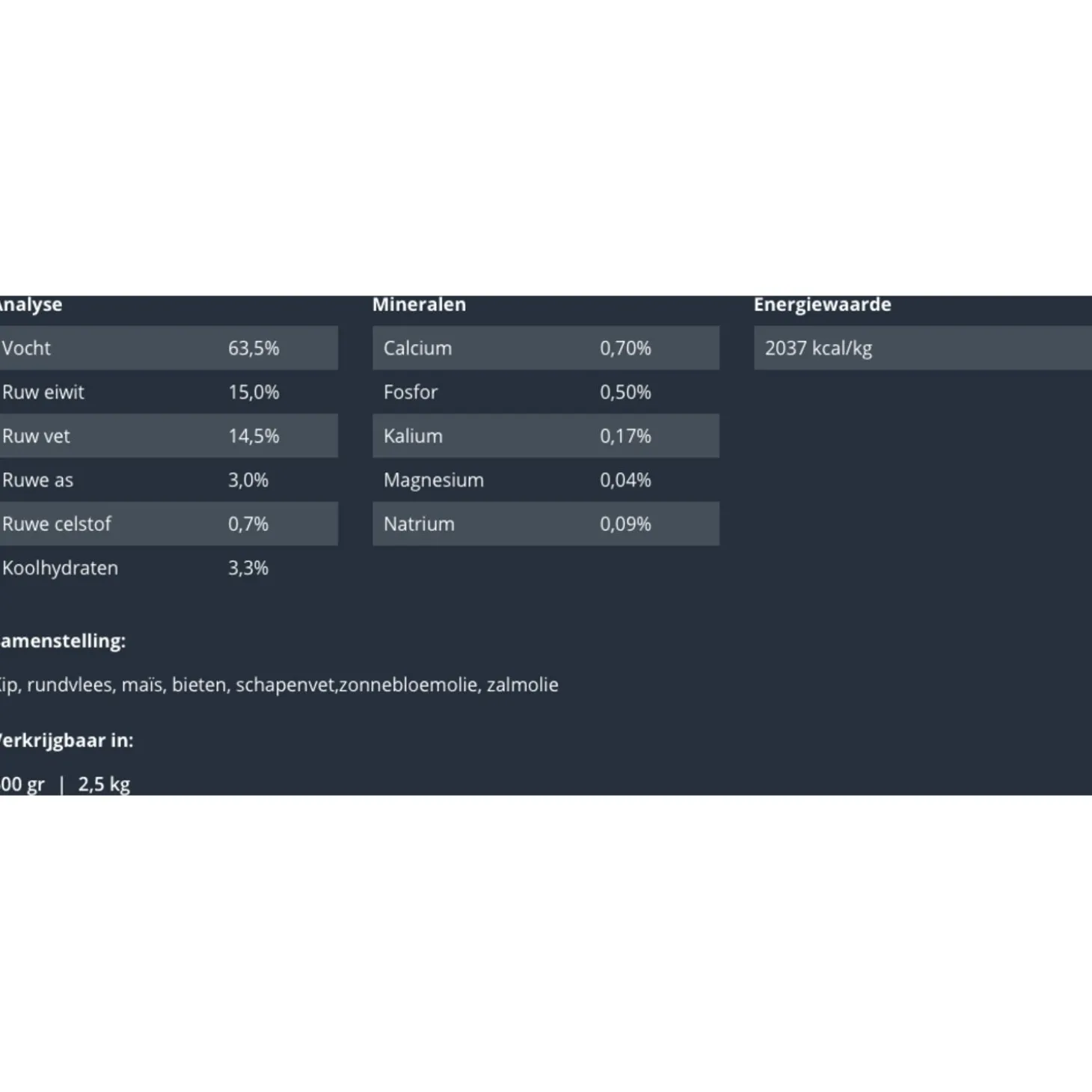Select the 63,5% moisture value

(x=254, y=348)
